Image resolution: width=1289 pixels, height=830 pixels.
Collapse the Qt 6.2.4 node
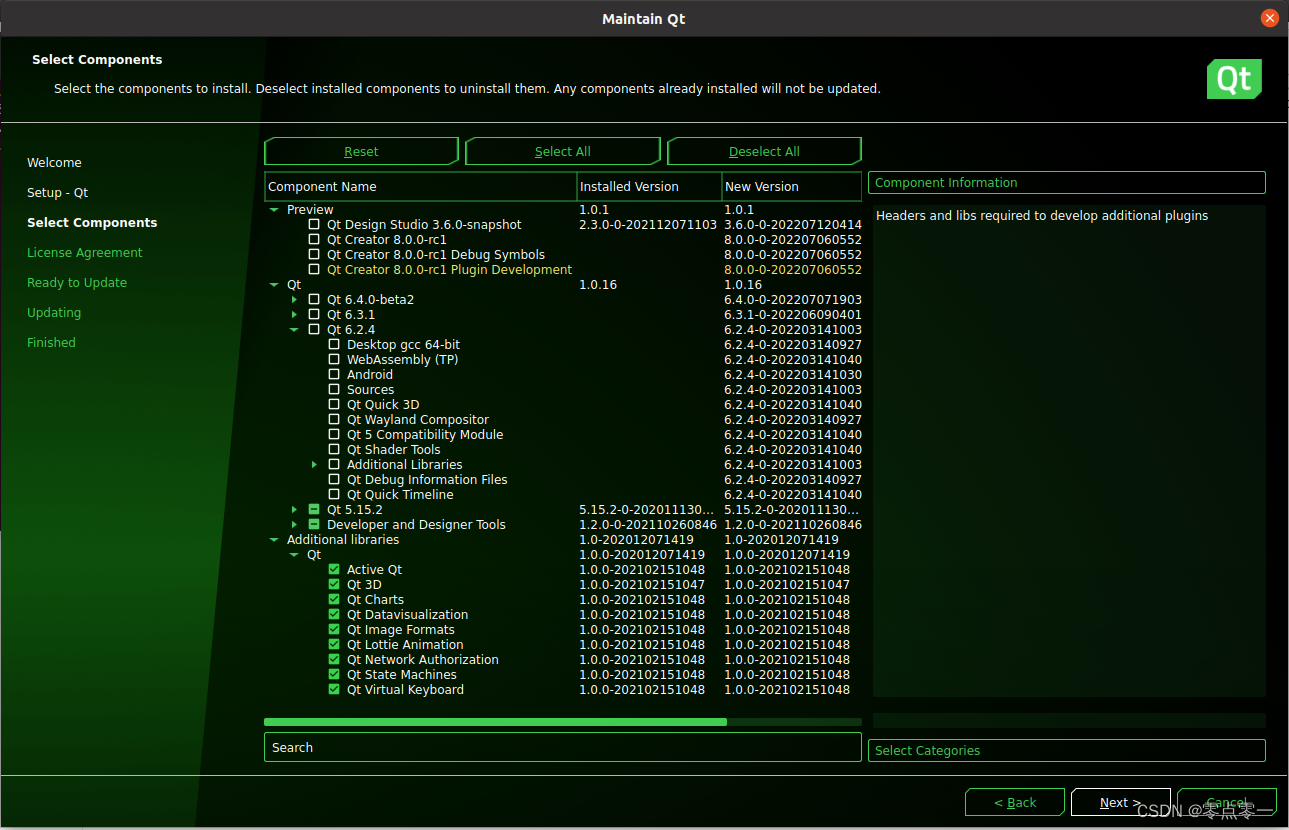tap(294, 330)
